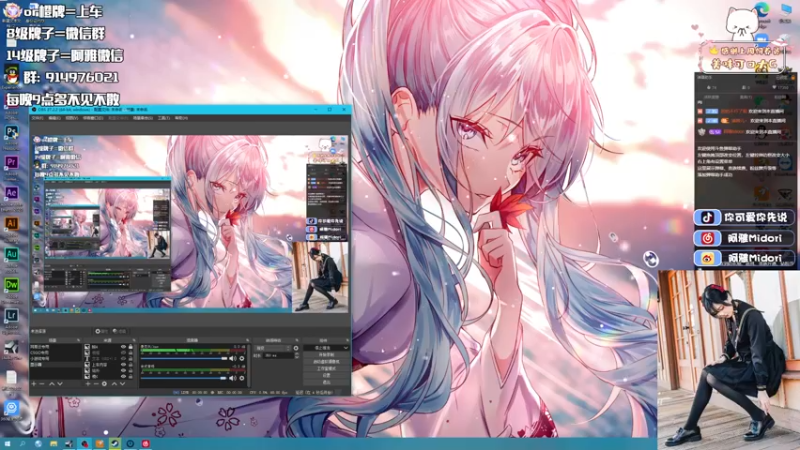Decrease transition duration with the down arrow
Viewport: 800px width, 450px height.
[297, 357]
